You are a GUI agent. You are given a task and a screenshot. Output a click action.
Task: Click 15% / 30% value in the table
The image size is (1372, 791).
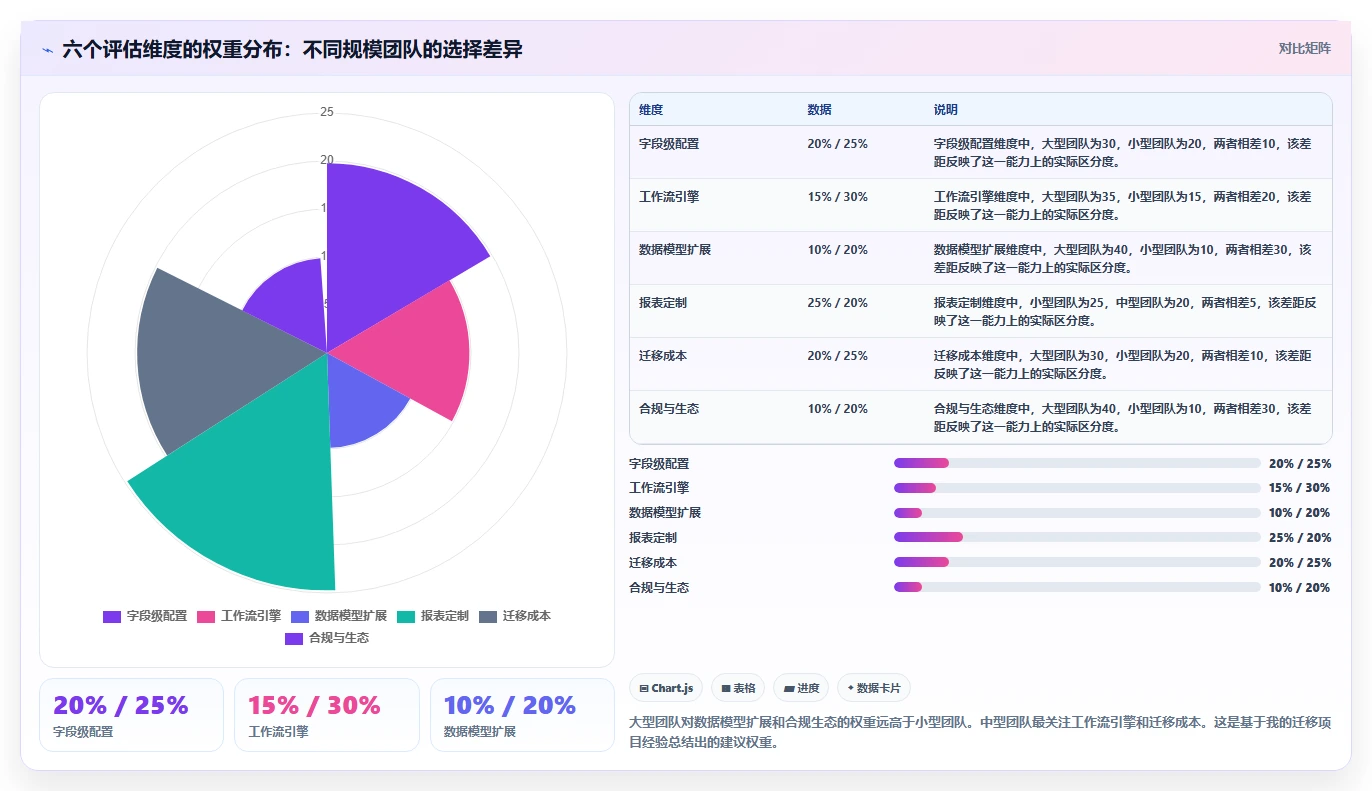click(838, 196)
